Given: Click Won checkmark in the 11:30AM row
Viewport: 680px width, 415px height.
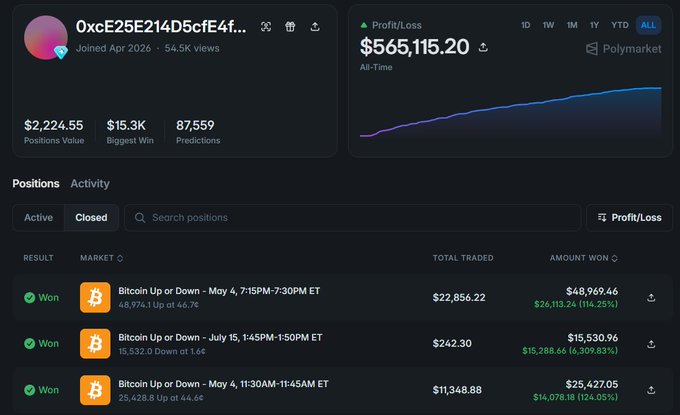Looking at the screenshot, I should tap(29, 390).
